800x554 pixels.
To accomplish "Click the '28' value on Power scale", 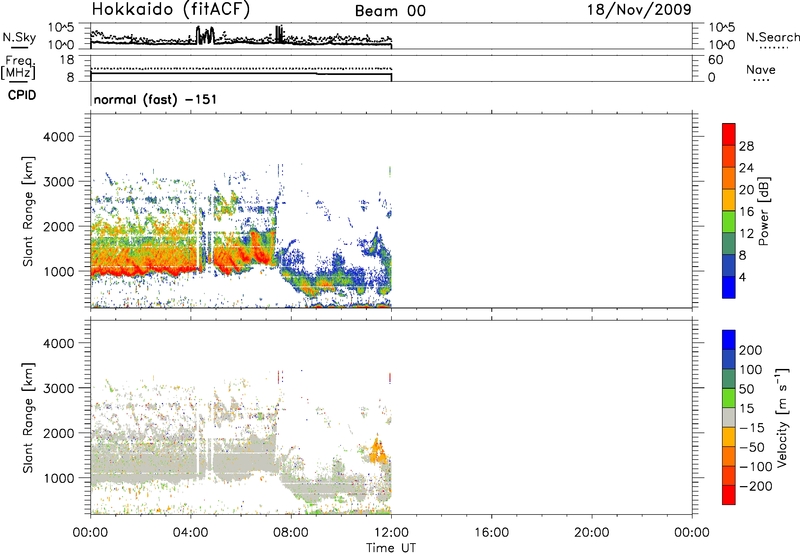I will pos(746,146).
